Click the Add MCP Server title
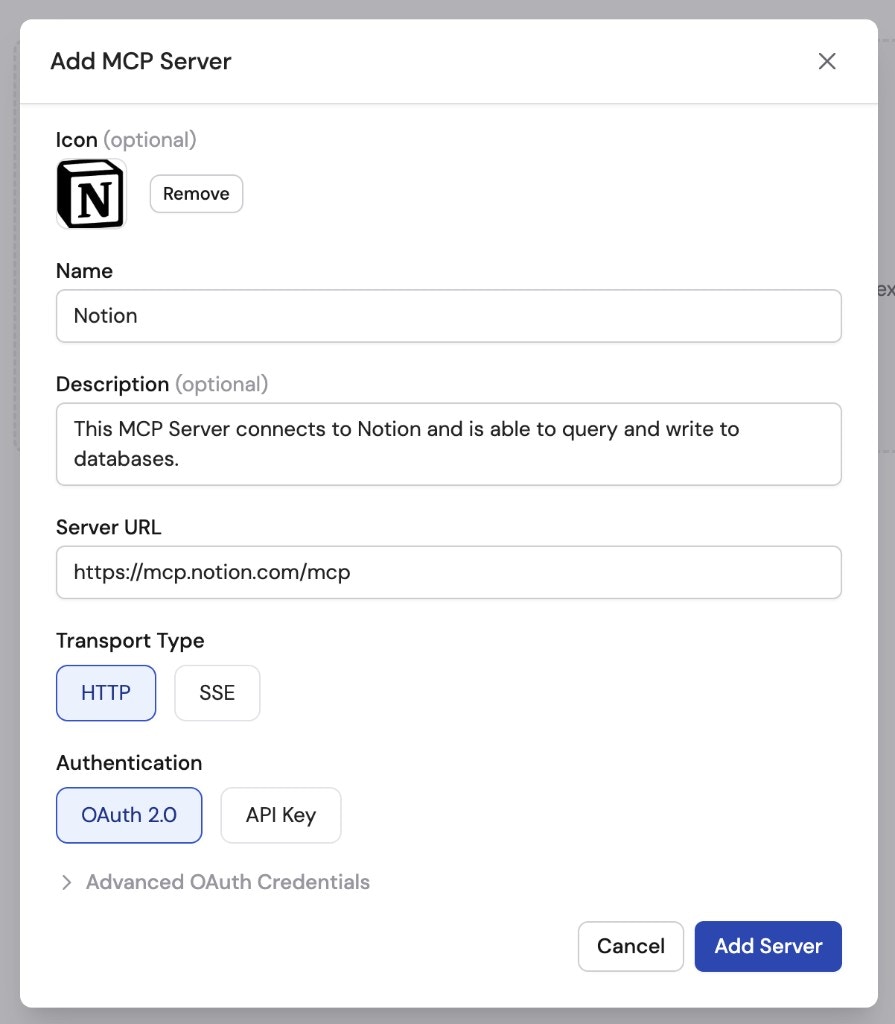This screenshot has height=1024, width=895. (x=141, y=61)
